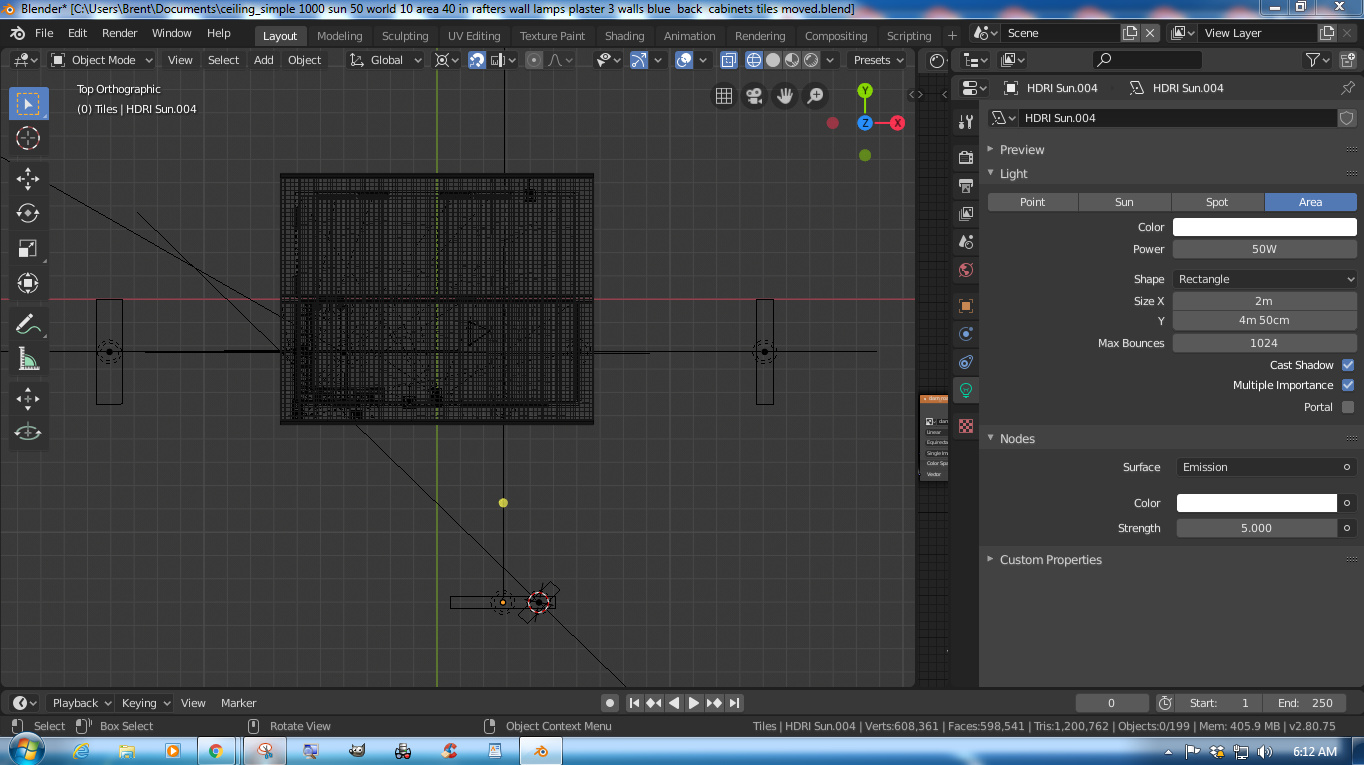Open the Texture properties checker tab
1364x765 pixels.
point(966,426)
